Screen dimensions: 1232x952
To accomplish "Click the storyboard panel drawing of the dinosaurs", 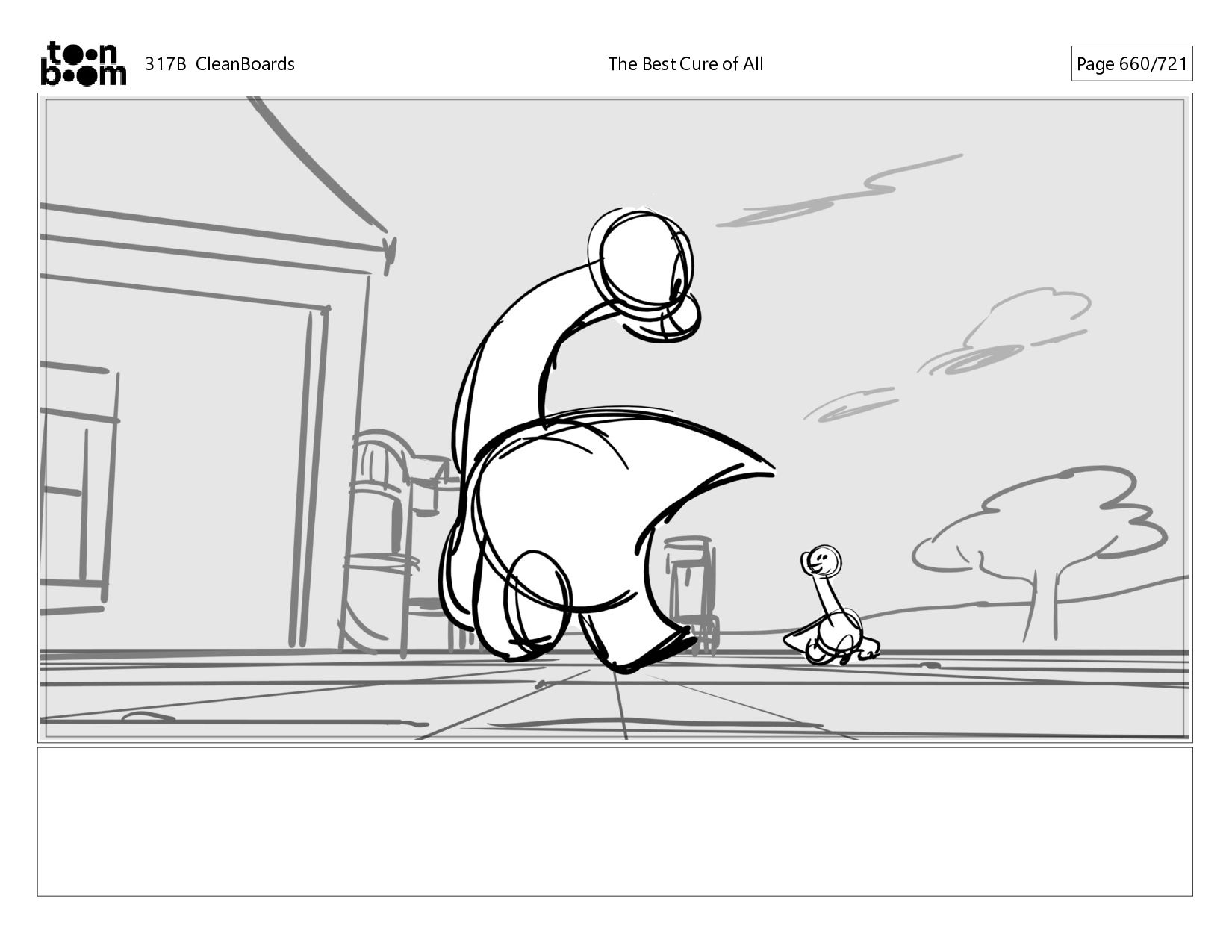I will [615, 418].
